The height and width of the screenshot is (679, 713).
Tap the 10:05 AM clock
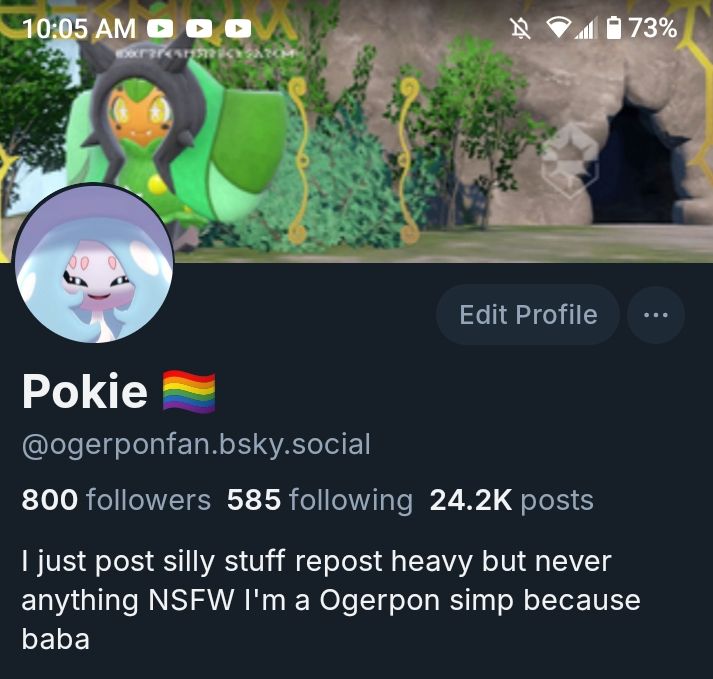pos(79,29)
